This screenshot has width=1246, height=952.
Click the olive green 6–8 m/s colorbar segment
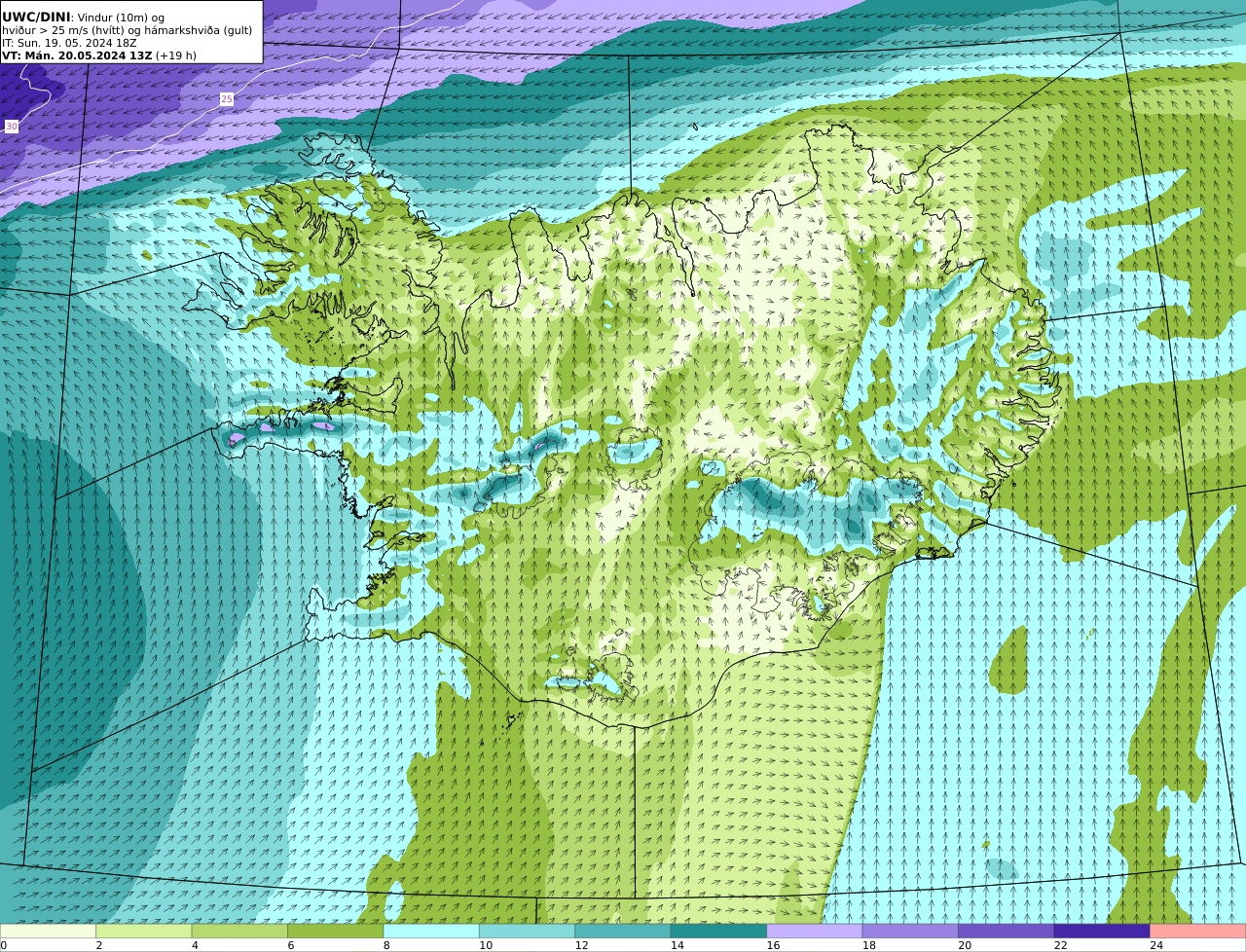(x=336, y=932)
